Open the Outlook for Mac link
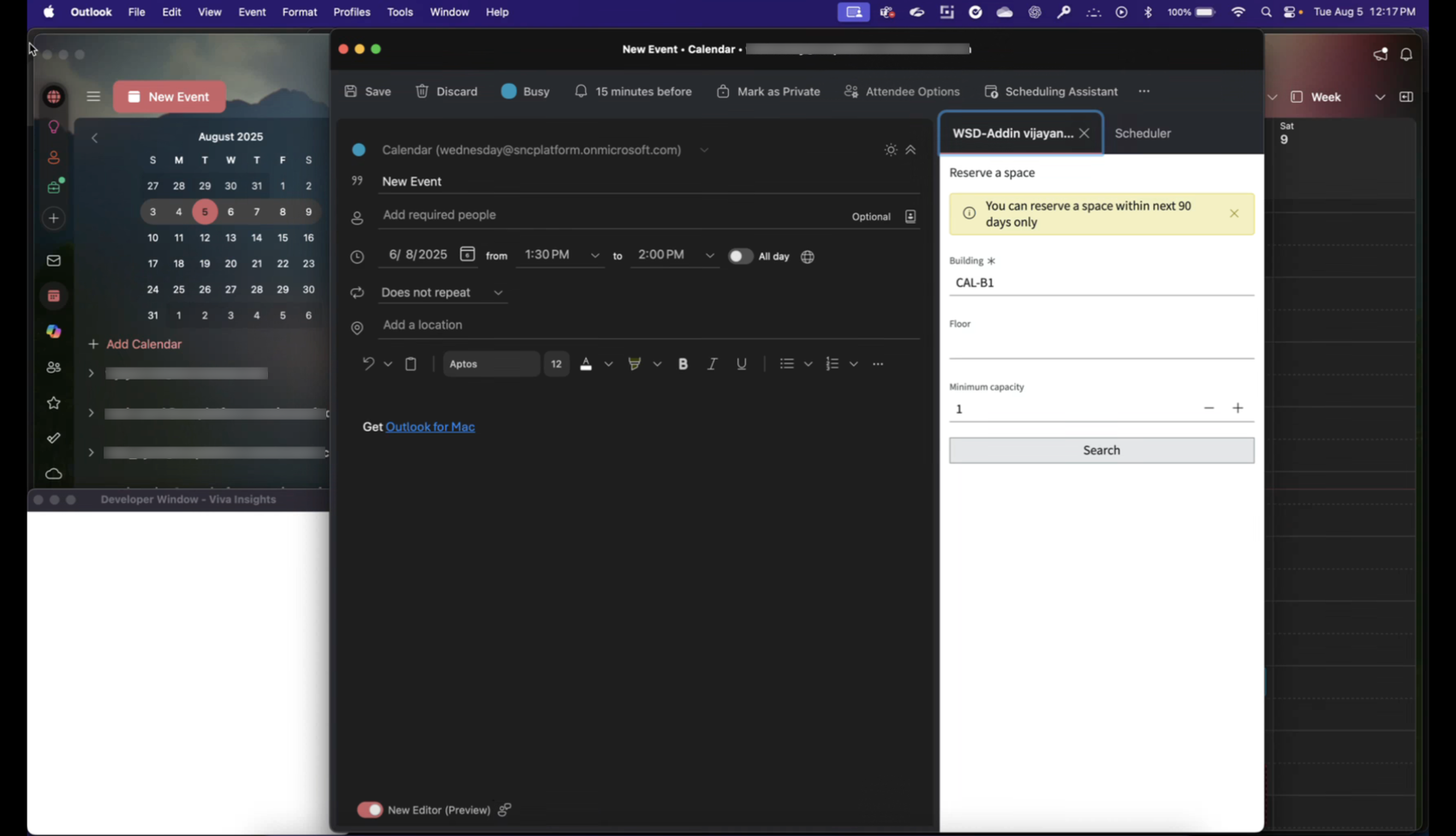The height and width of the screenshot is (836, 1456). click(x=430, y=427)
